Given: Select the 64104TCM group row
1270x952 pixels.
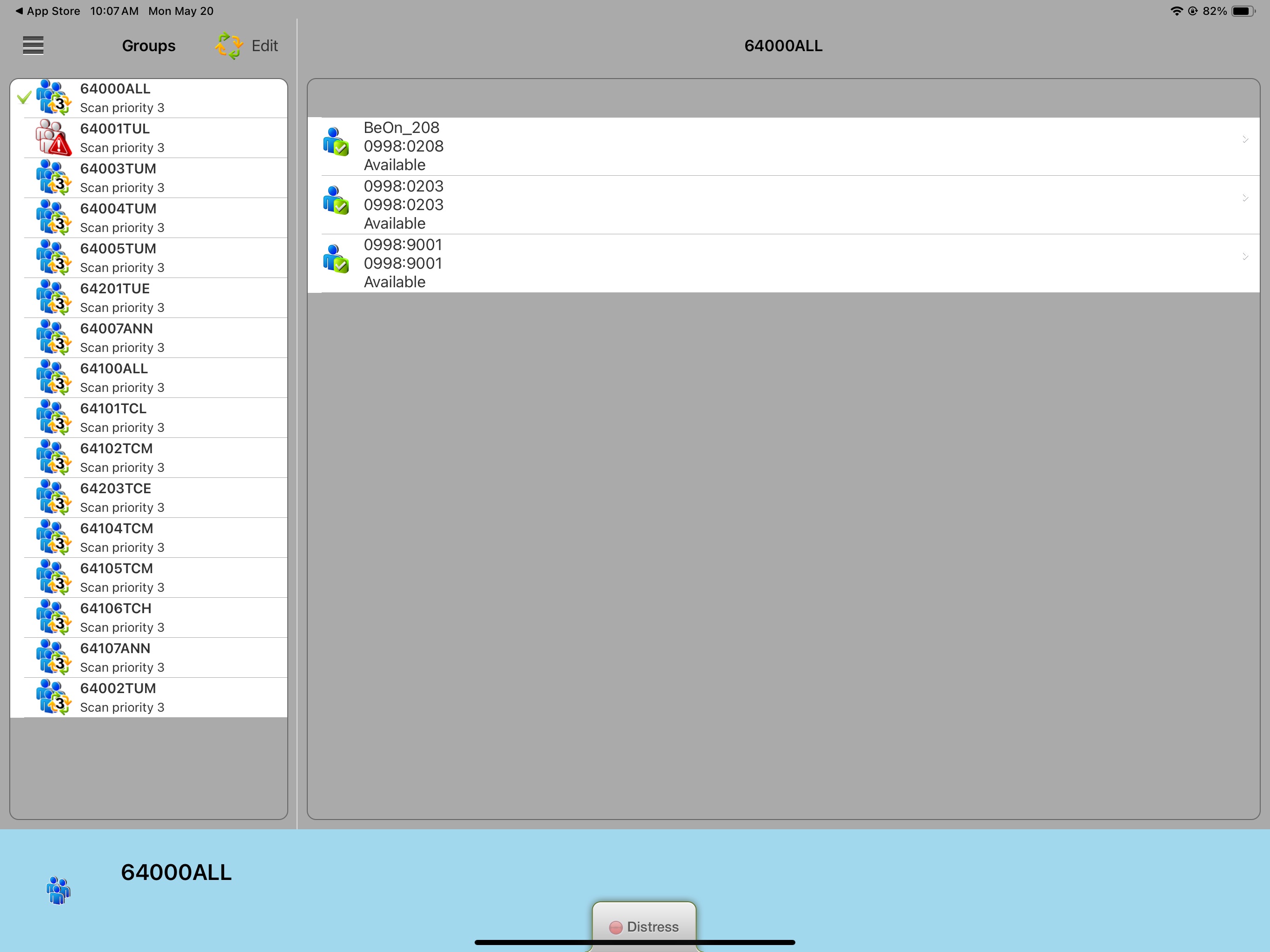Looking at the screenshot, I should [x=149, y=538].
